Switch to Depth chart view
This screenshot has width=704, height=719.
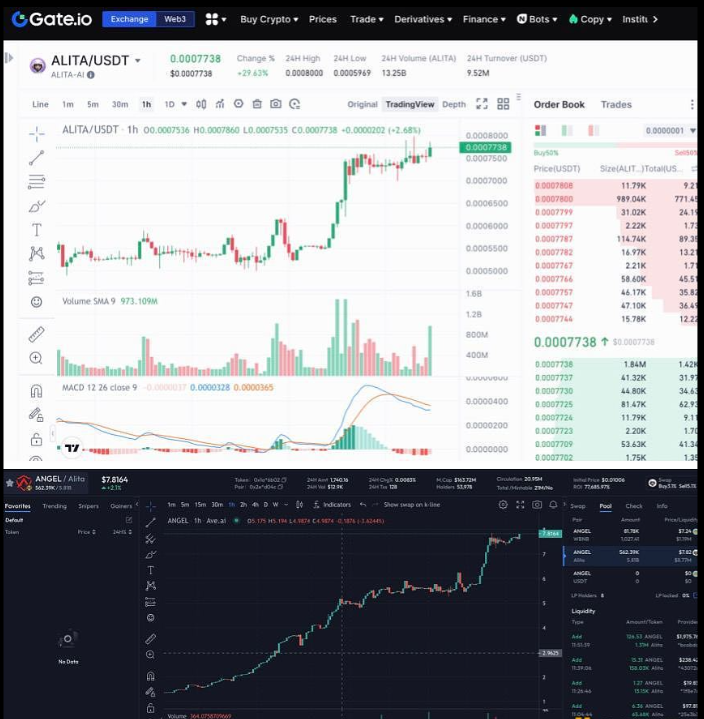tap(454, 105)
